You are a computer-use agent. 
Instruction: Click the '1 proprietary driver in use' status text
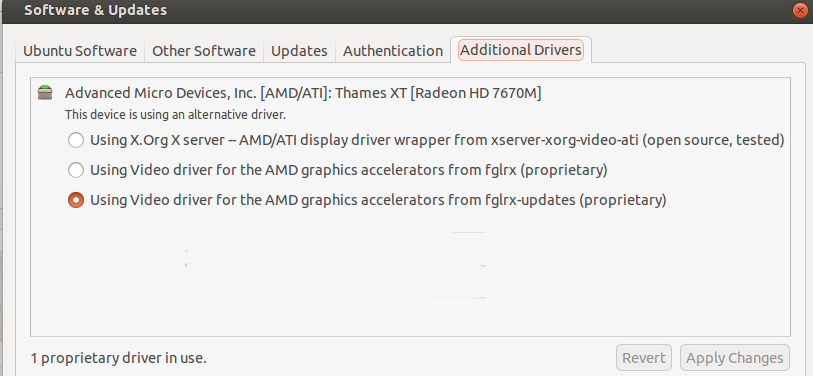pos(118,358)
